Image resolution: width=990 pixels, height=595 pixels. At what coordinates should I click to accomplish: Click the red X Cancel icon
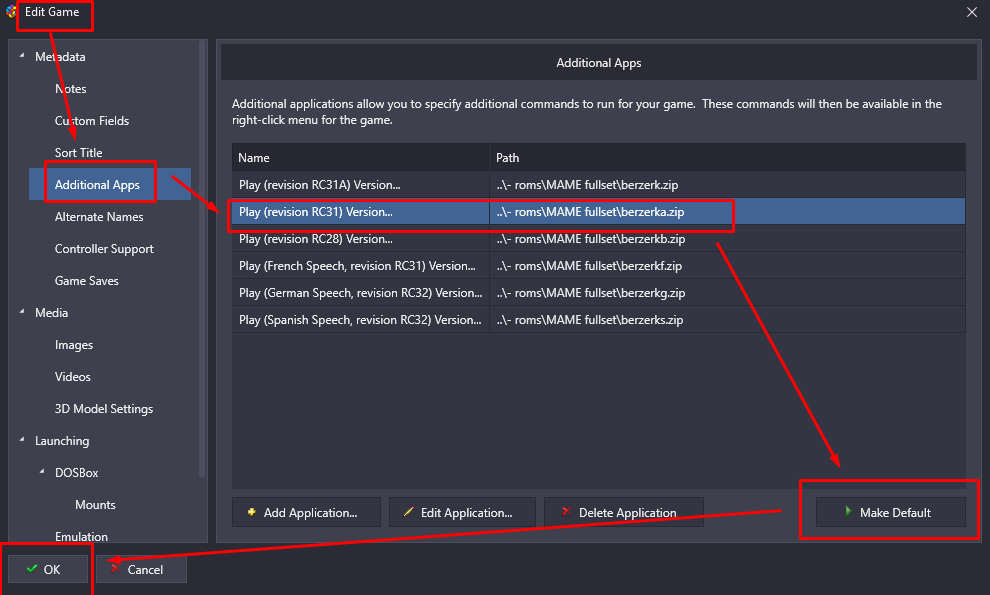(x=115, y=568)
